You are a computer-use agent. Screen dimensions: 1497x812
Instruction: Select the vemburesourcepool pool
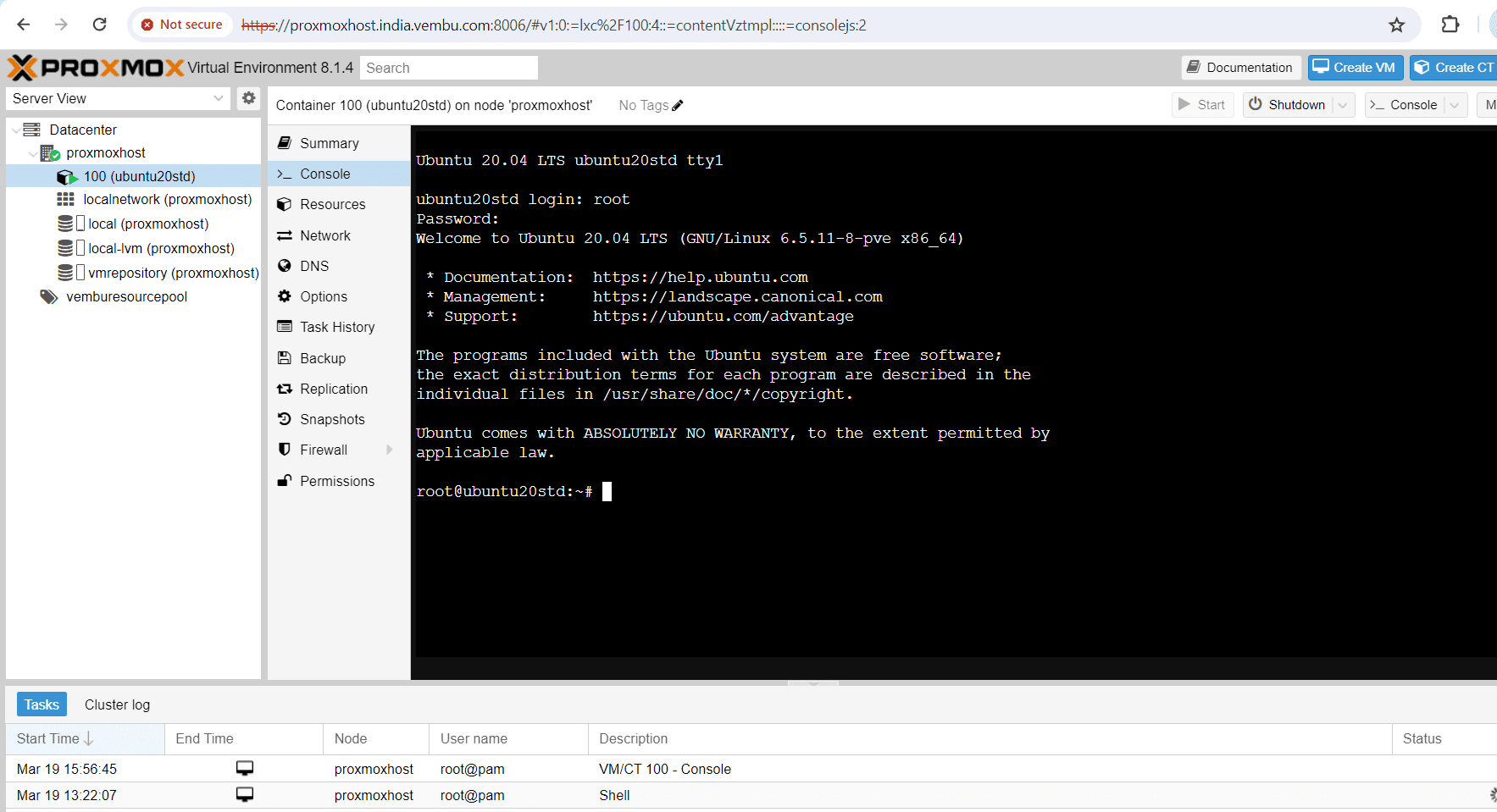[x=126, y=296]
